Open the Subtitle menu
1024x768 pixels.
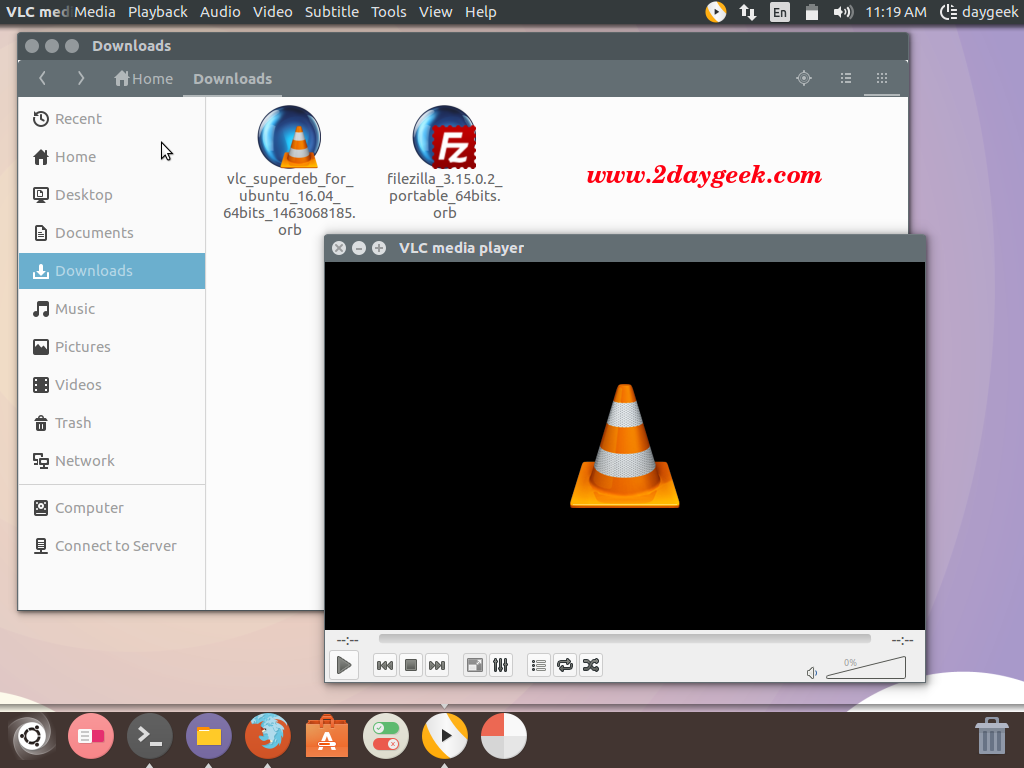332,12
